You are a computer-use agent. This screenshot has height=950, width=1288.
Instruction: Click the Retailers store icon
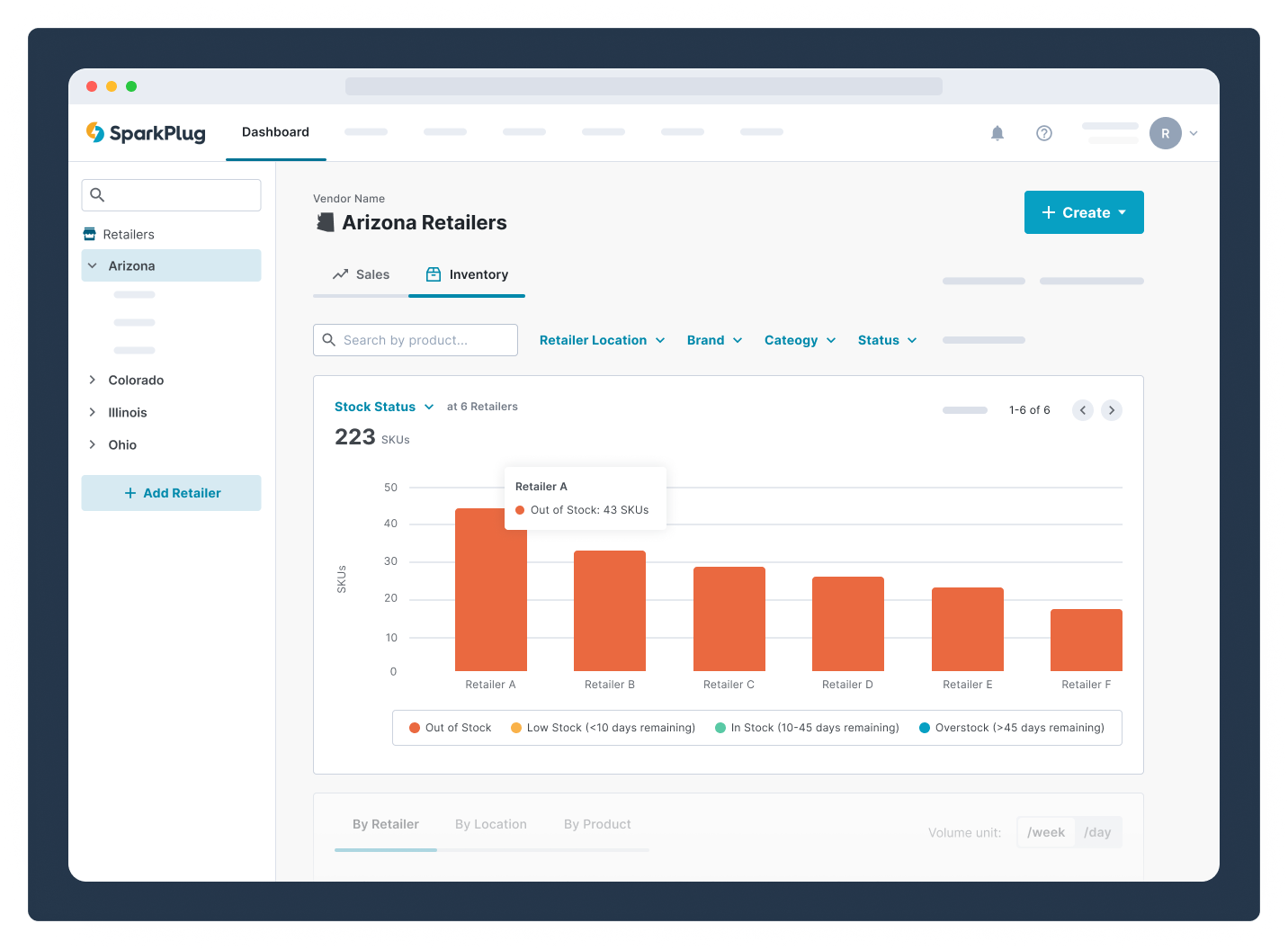90,234
